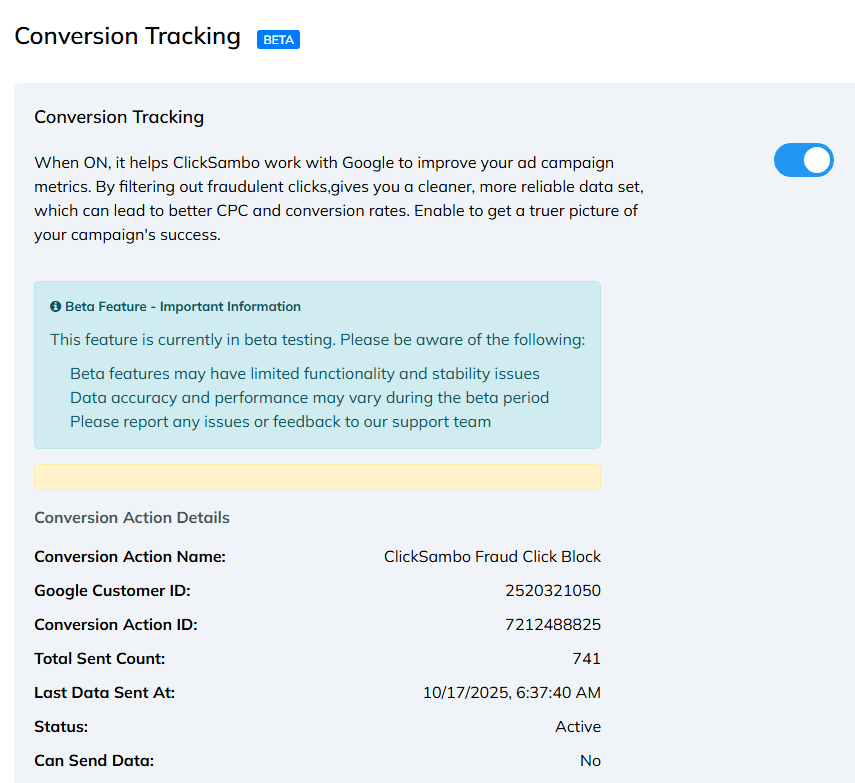Click the Conversion Action Details heading

pos(132,518)
